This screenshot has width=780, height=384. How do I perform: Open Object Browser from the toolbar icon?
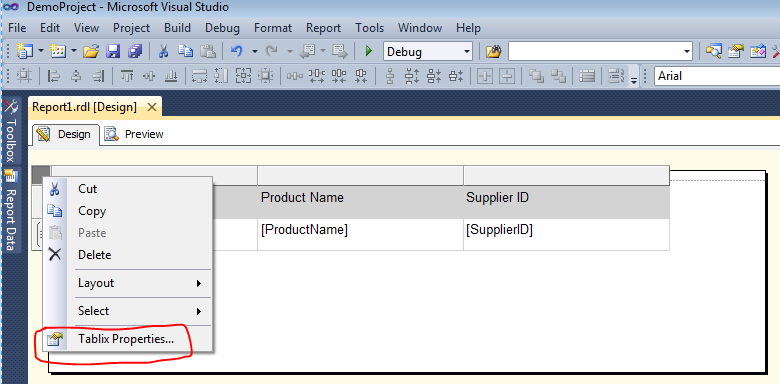click(x=758, y=51)
